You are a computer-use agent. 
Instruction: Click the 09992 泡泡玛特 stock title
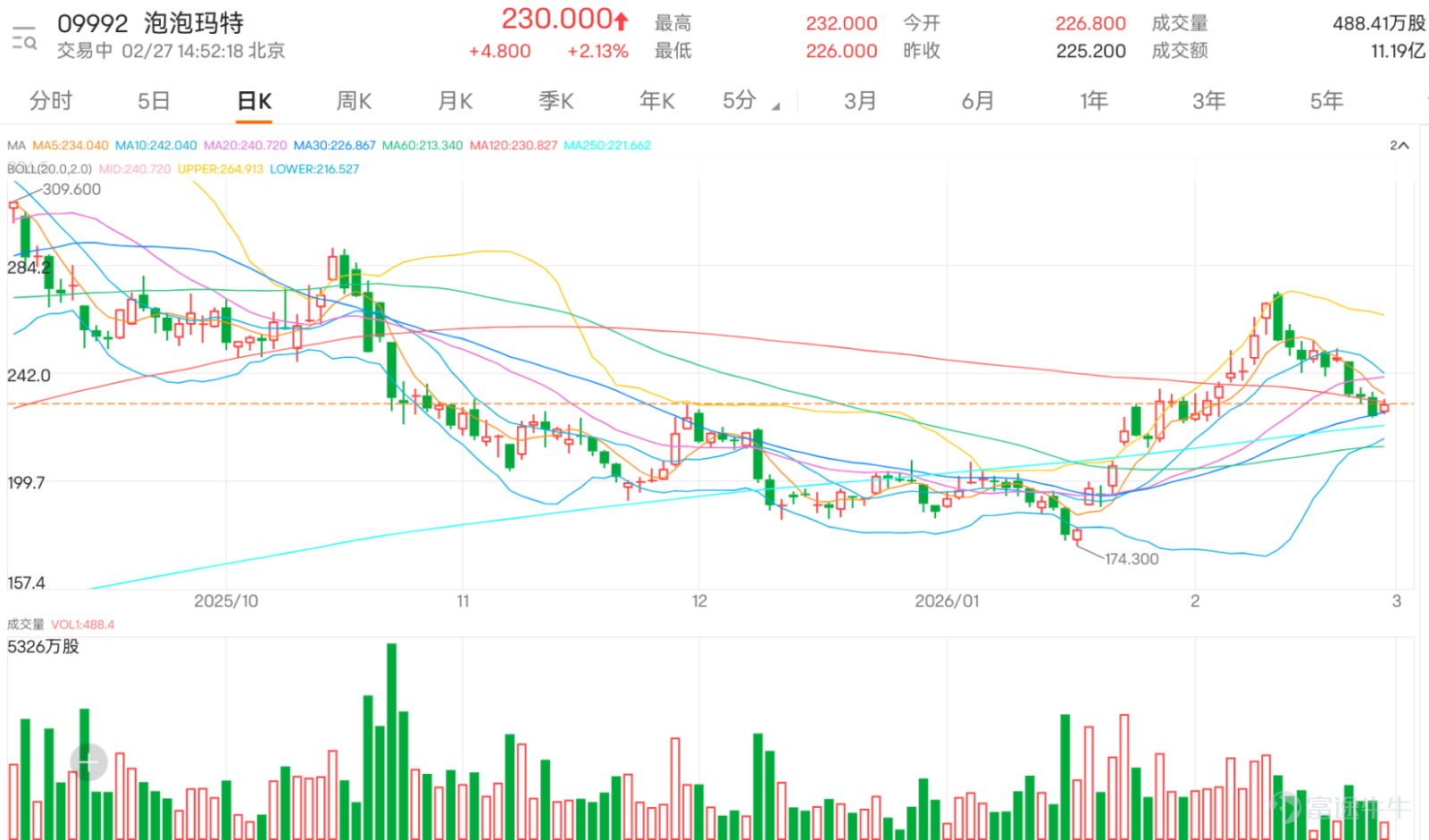150,23
